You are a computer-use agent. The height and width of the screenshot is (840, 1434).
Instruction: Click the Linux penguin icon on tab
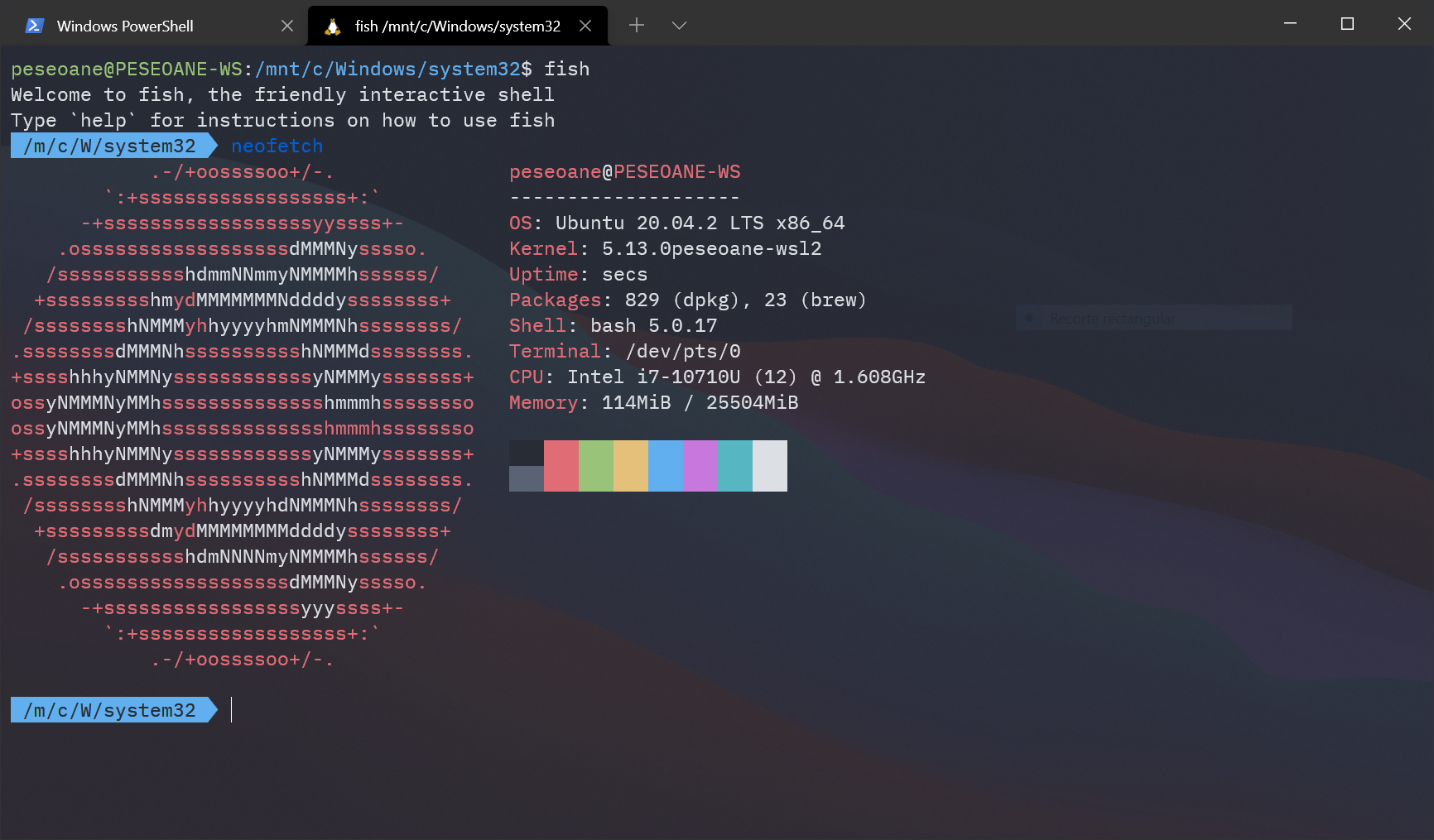click(x=333, y=26)
